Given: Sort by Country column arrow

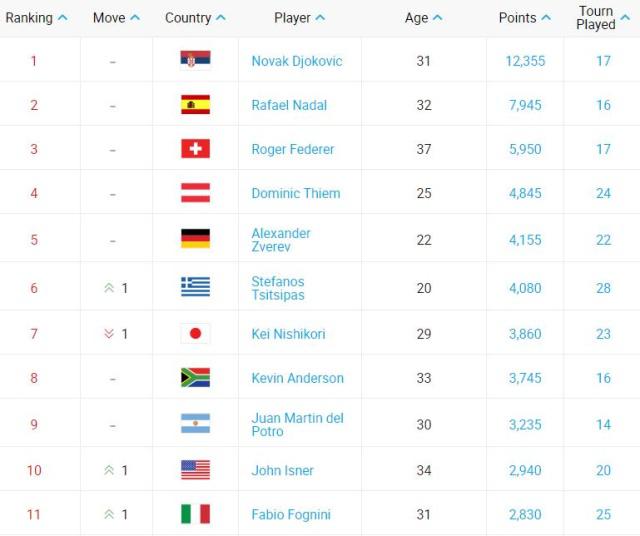Looking at the screenshot, I should point(221,18).
